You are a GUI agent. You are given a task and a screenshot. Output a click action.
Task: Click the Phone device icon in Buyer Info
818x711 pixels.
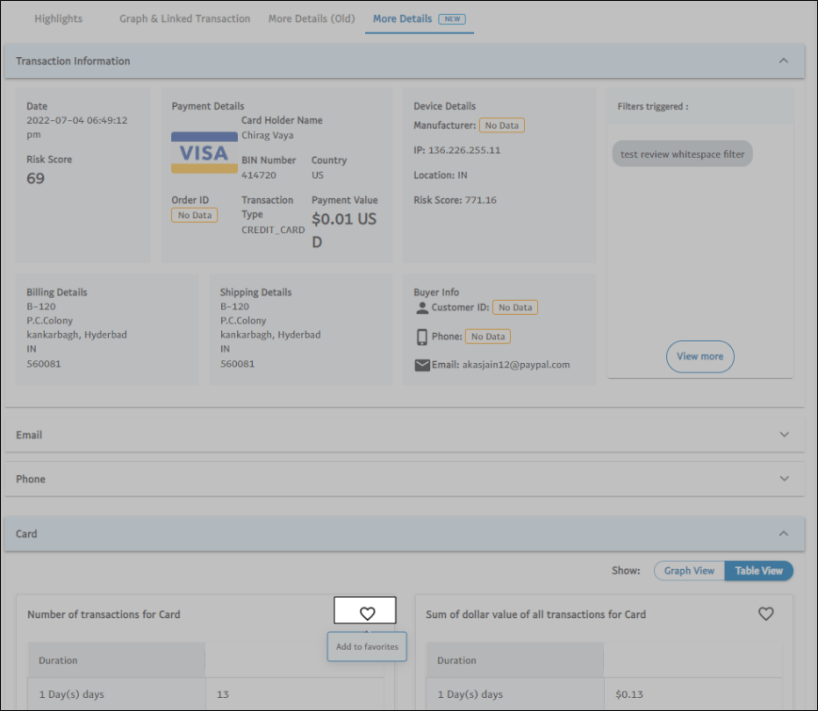pos(422,337)
